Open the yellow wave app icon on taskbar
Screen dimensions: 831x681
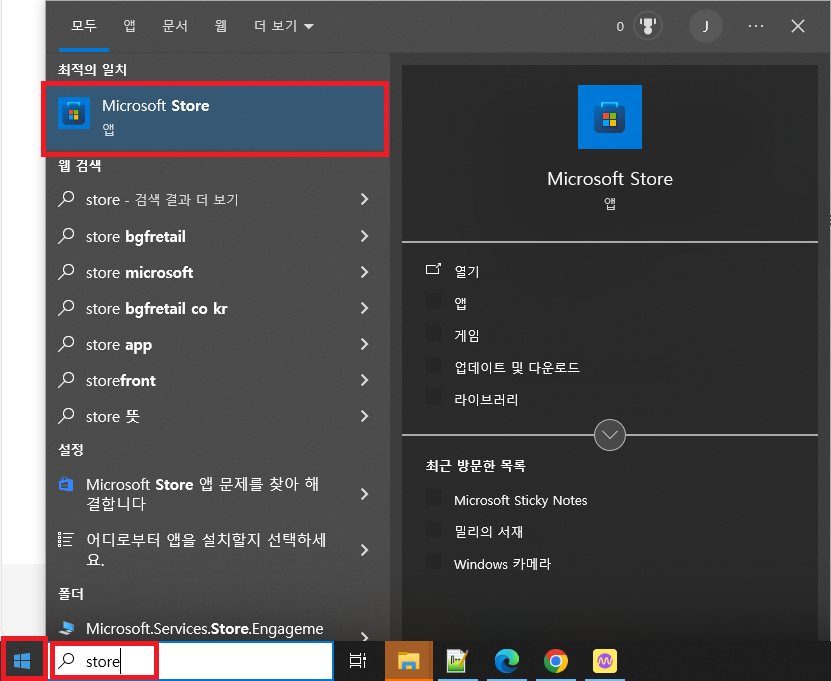pyautogui.click(x=605, y=661)
